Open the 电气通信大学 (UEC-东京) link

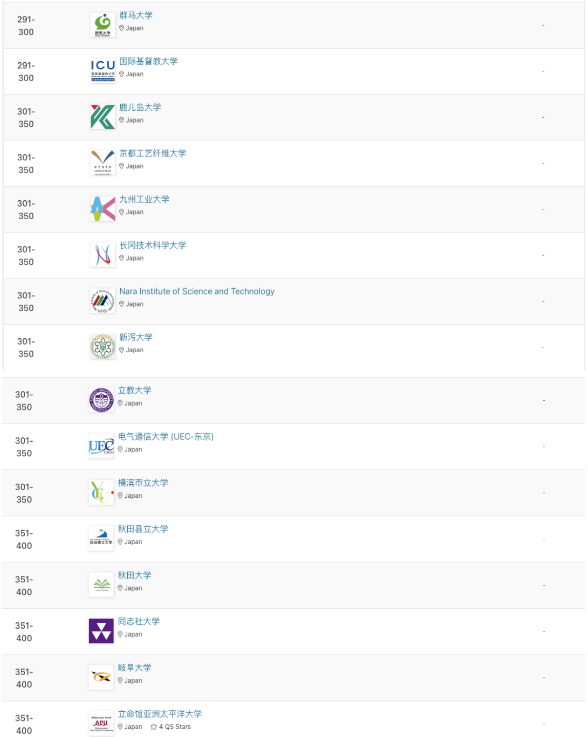coord(165,437)
